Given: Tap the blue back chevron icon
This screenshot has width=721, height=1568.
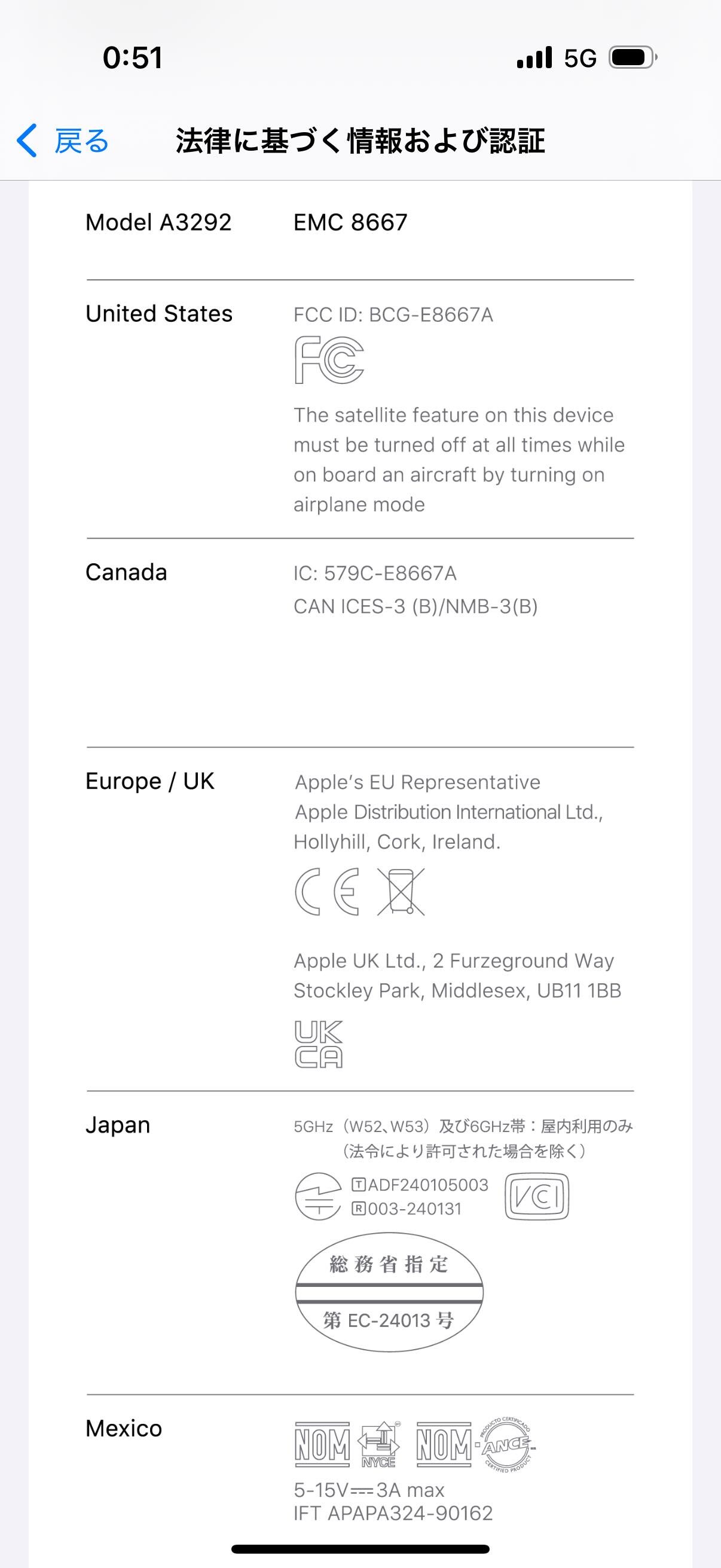Looking at the screenshot, I should click(27, 141).
